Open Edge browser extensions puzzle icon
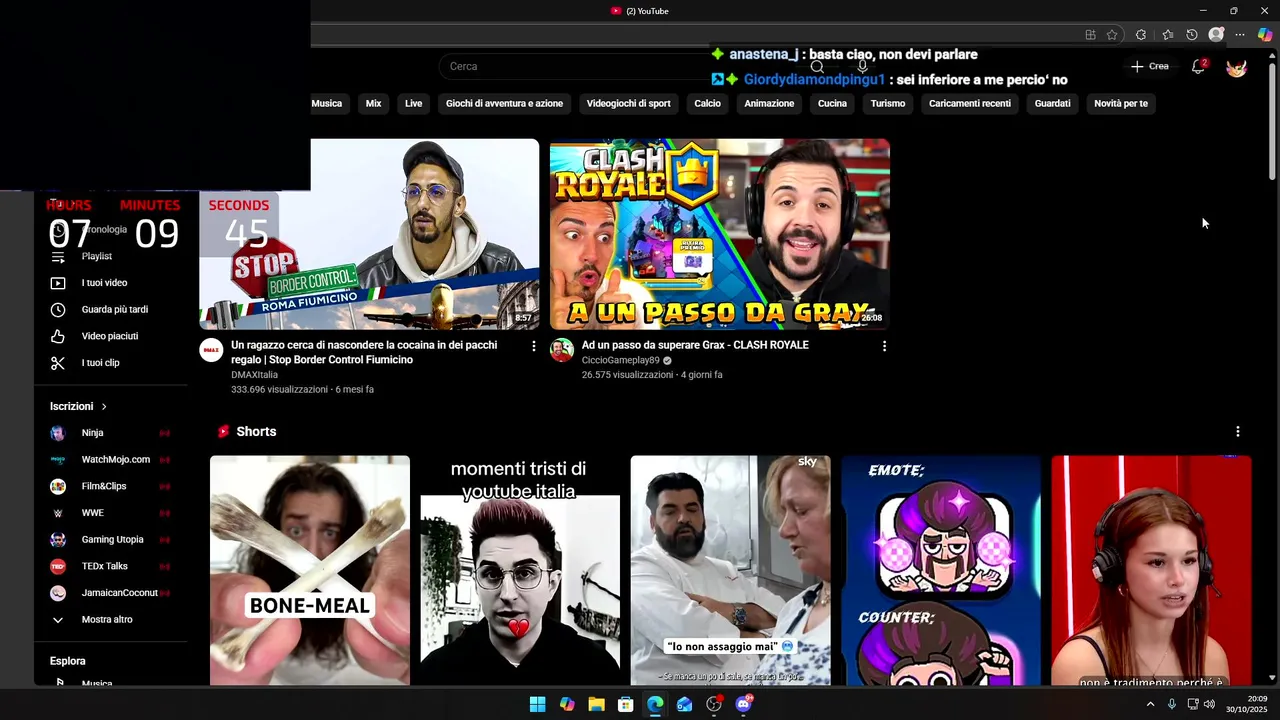1280x720 pixels. click(x=1141, y=35)
